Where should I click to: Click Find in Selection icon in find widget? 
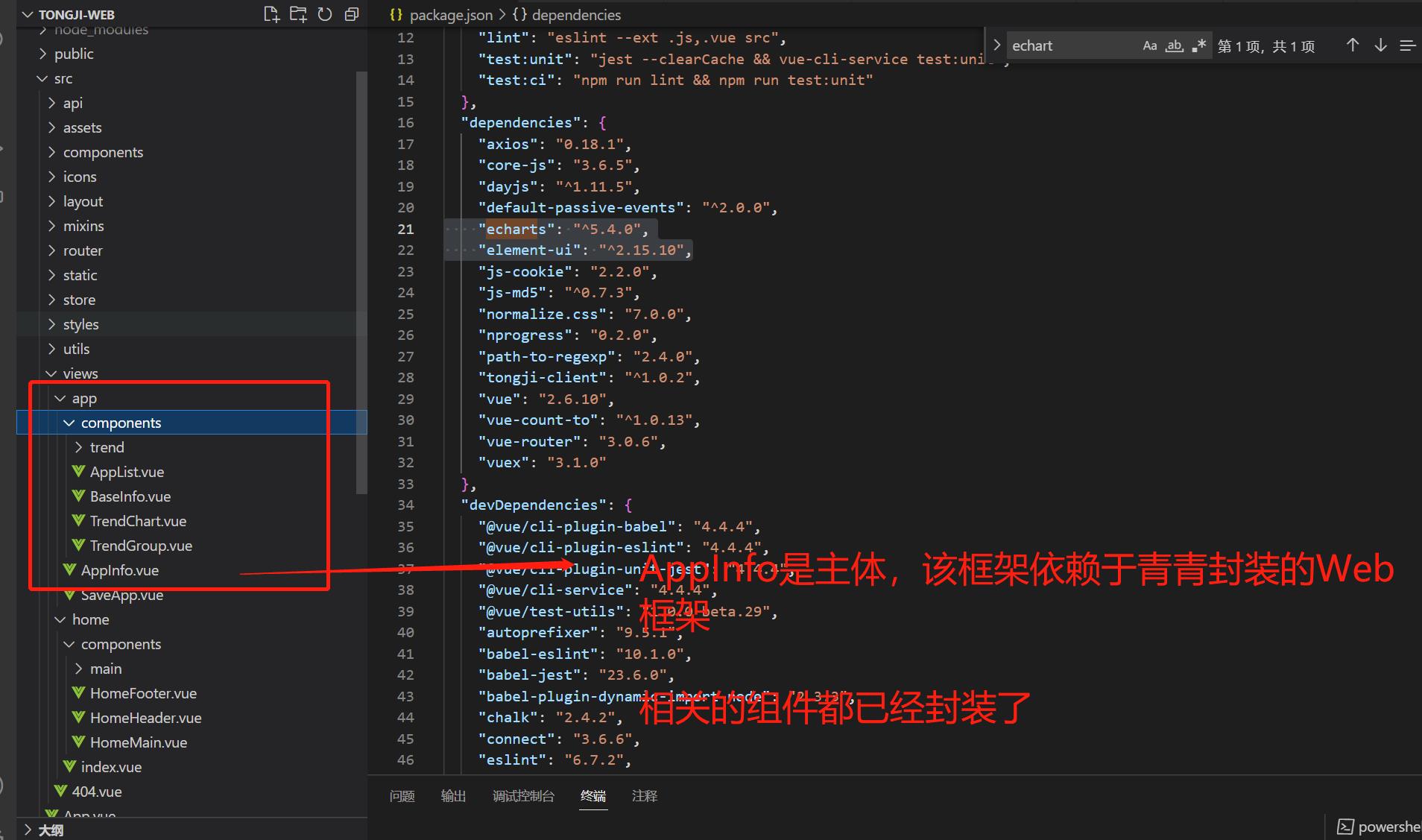pyautogui.click(x=1407, y=45)
